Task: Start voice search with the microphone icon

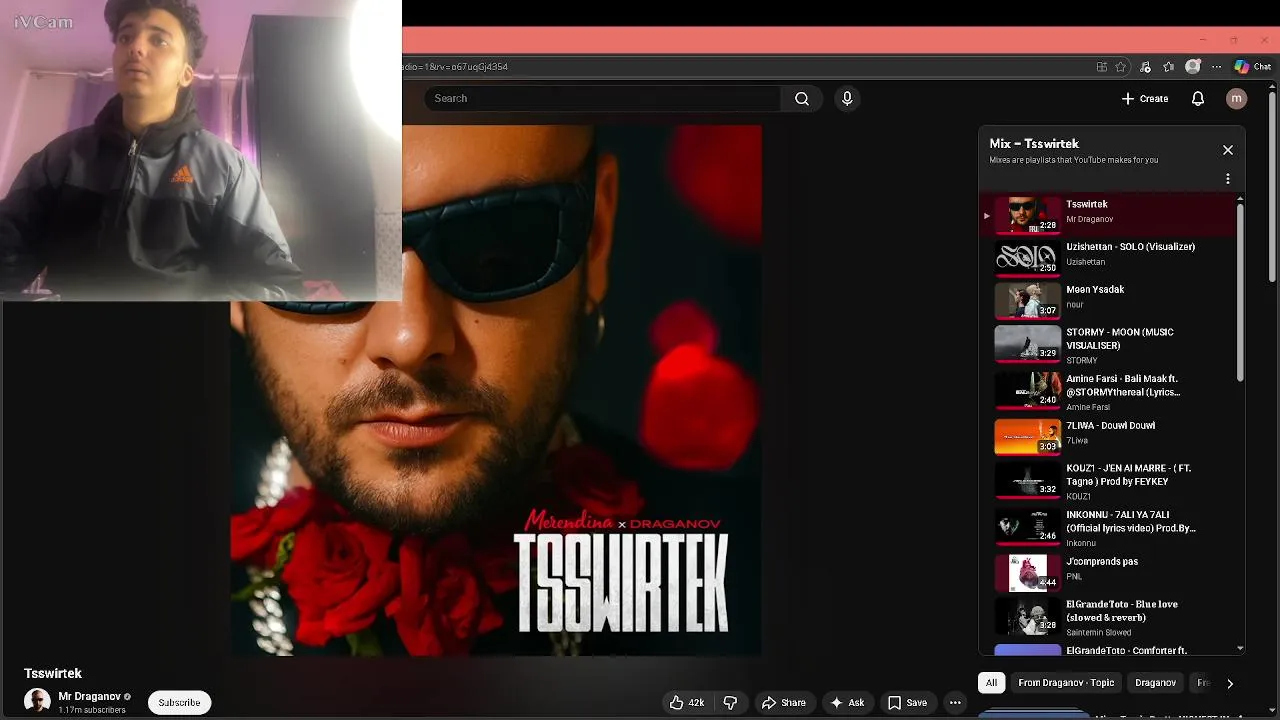Action: (x=847, y=98)
